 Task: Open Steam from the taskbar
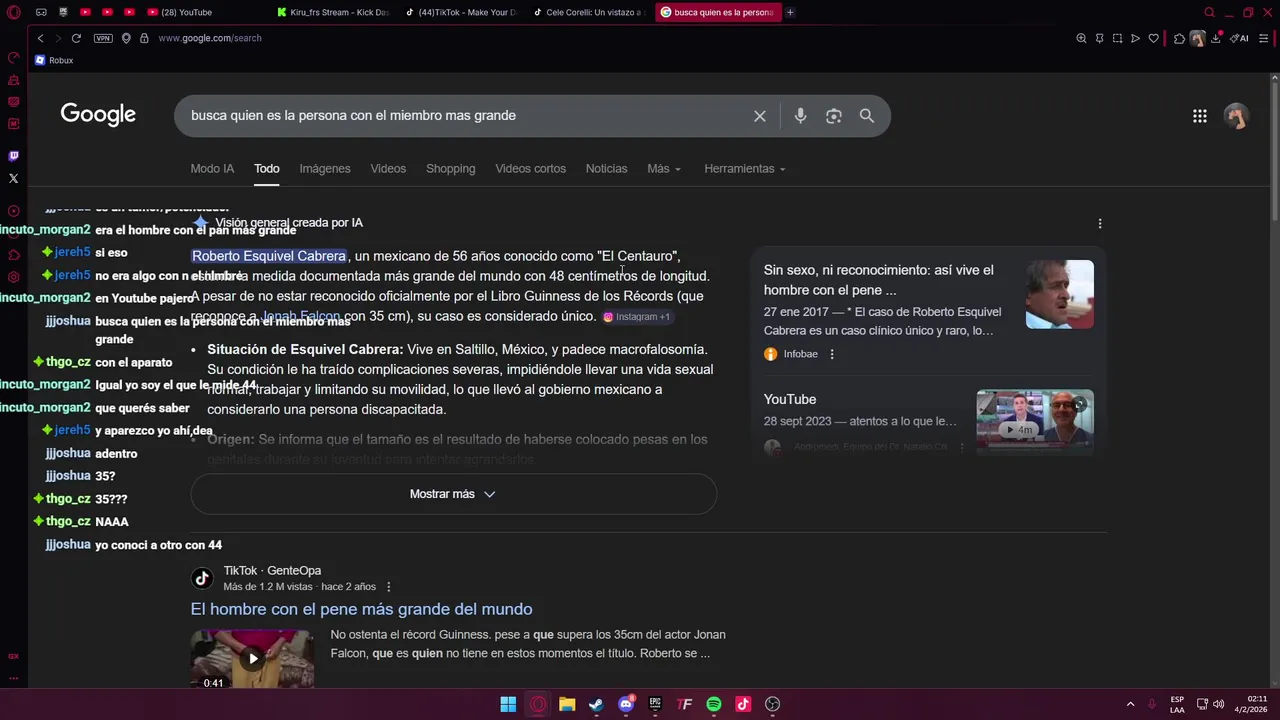pos(596,704)
